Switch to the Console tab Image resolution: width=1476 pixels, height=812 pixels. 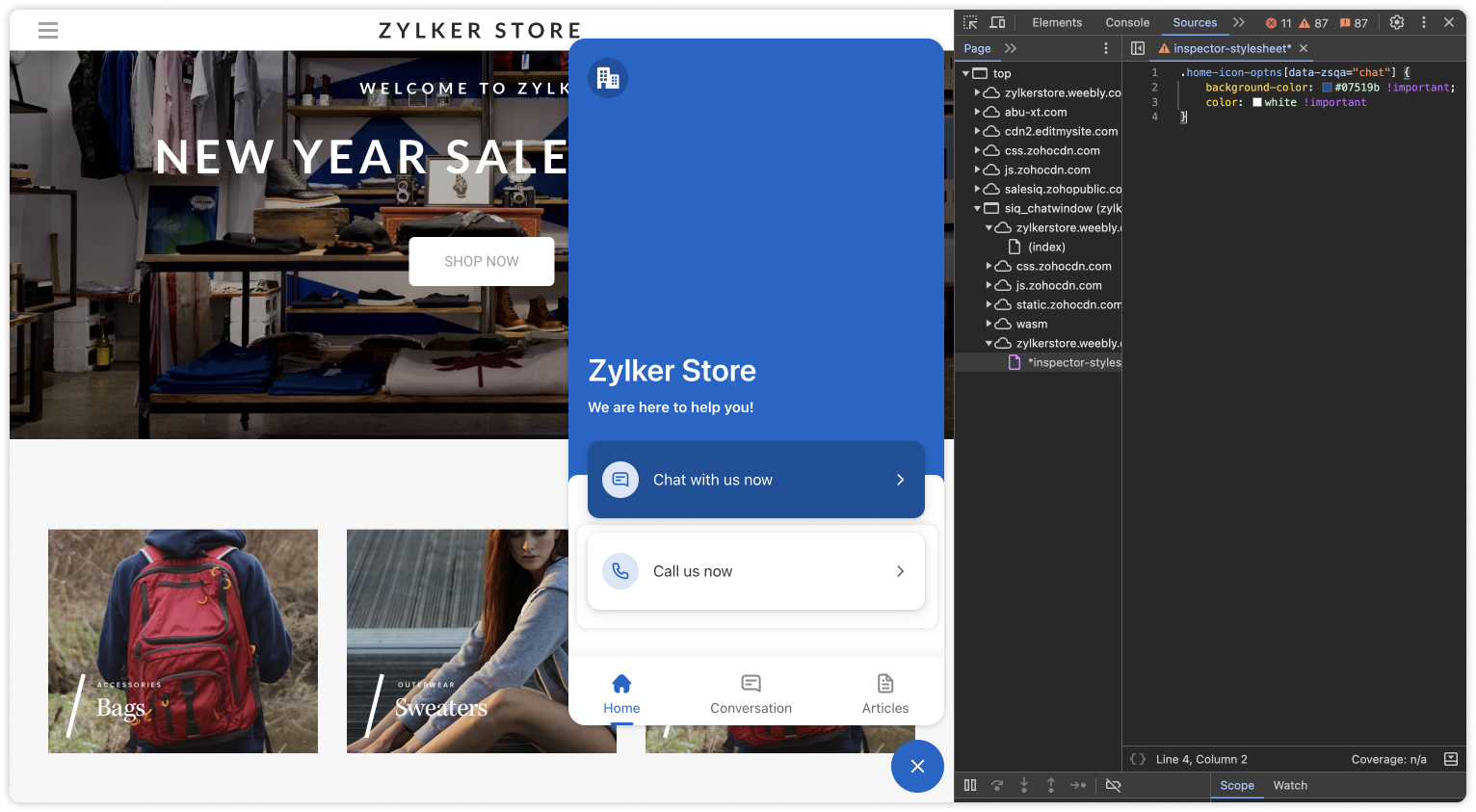[1127, 22]
